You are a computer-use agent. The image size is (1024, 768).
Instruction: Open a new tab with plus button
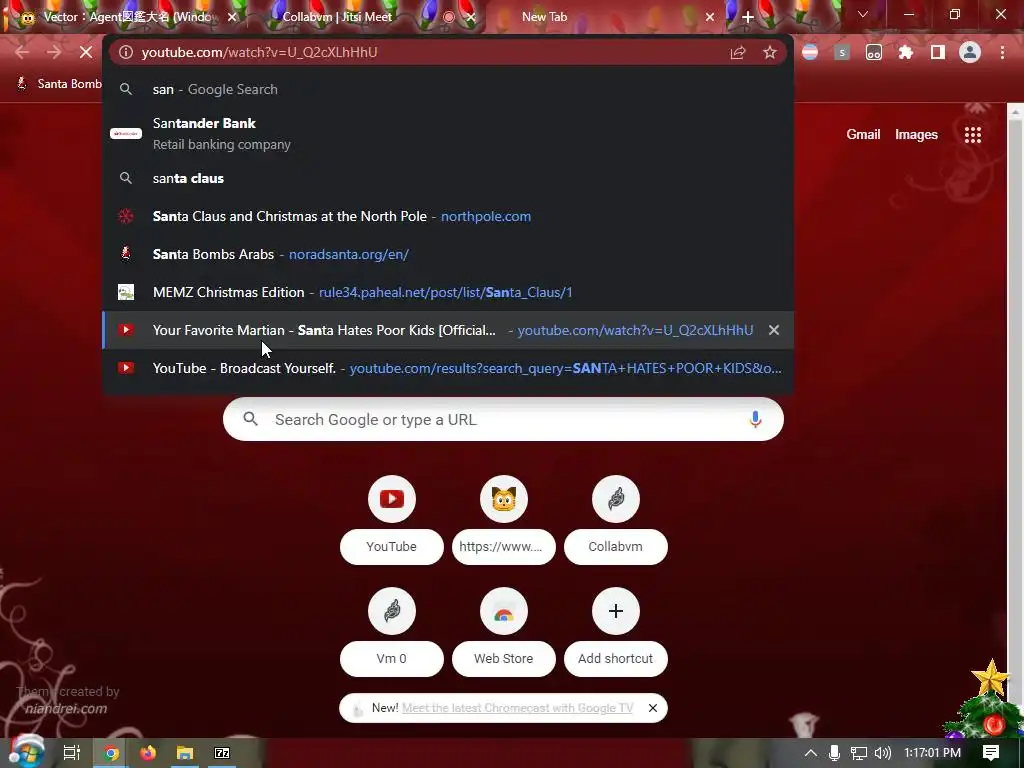point(748,17)
